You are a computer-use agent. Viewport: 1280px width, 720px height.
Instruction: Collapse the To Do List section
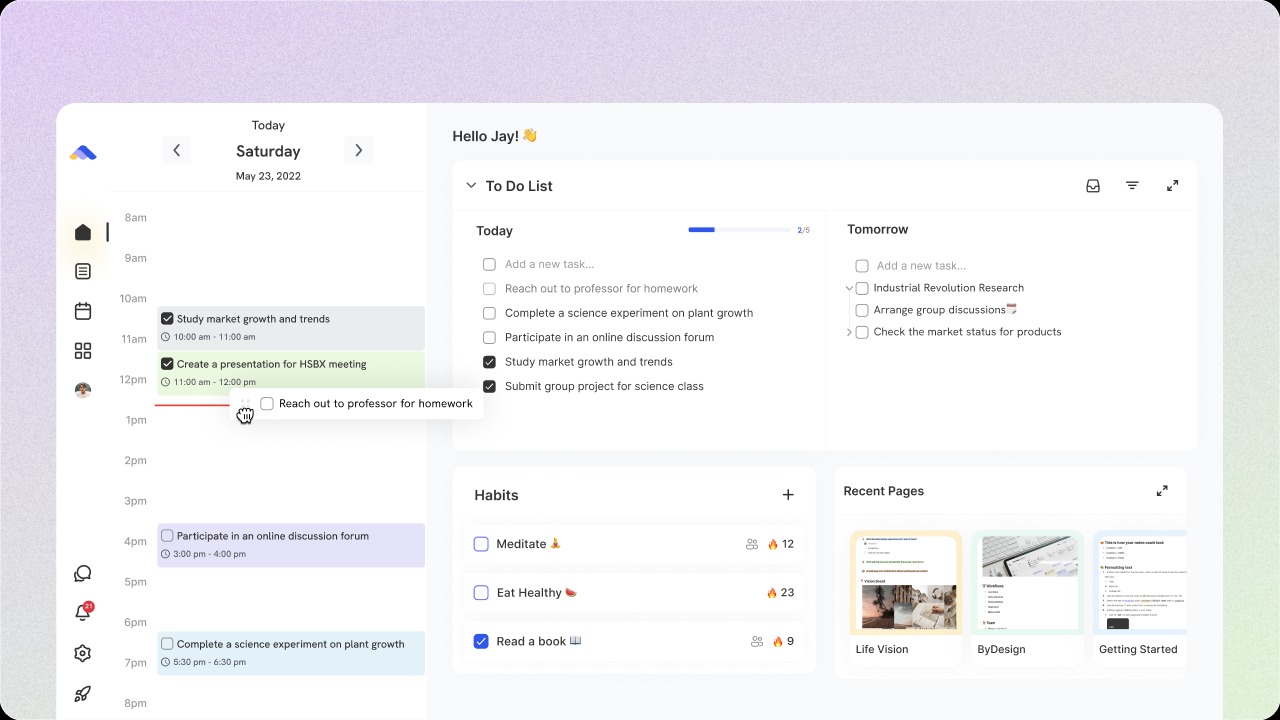click(470, 185)
